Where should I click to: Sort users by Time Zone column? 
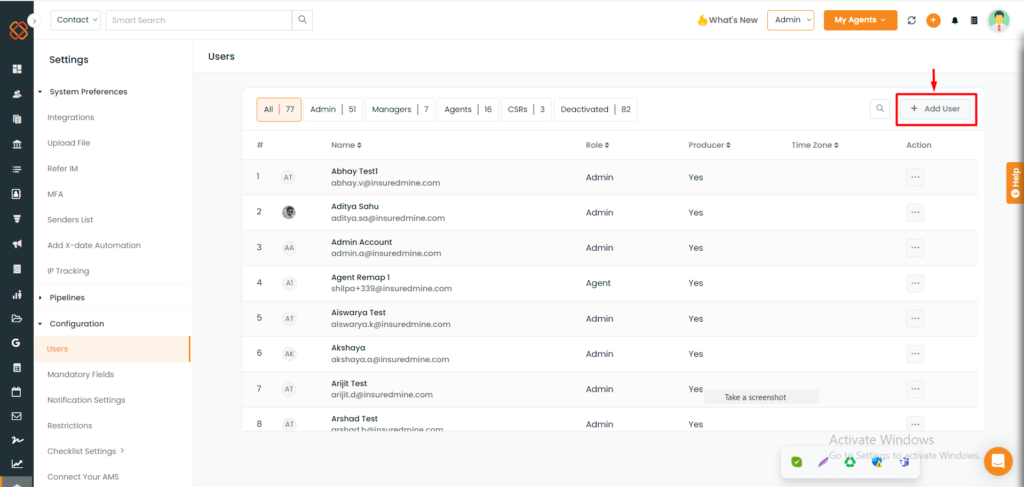click(814, 145)
